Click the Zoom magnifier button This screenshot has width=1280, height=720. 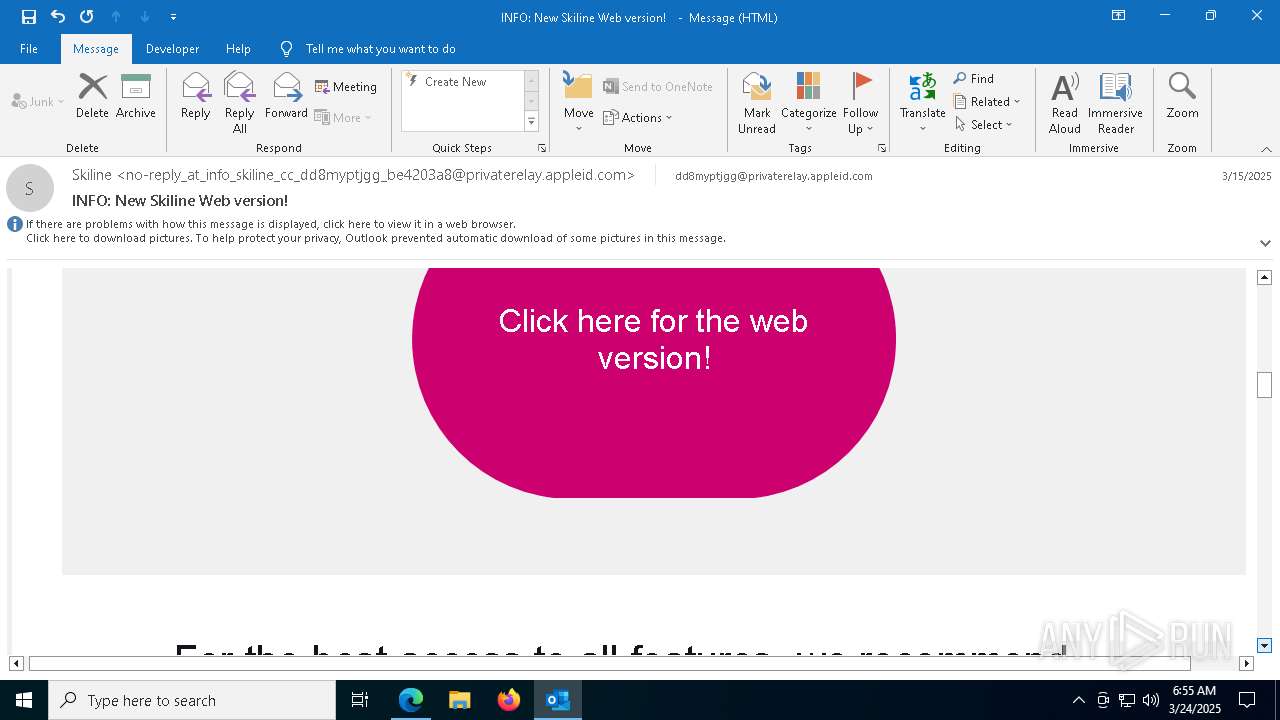coord(1182,97)
